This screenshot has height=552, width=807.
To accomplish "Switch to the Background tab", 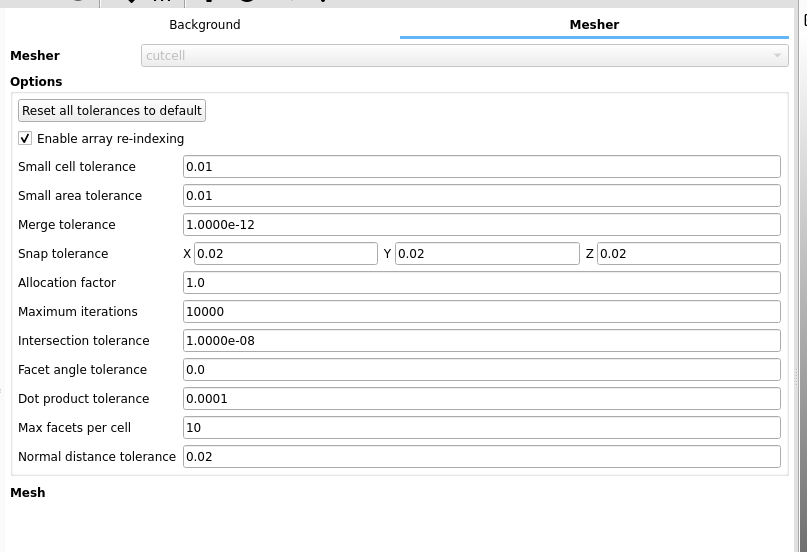I will (204, 25).
